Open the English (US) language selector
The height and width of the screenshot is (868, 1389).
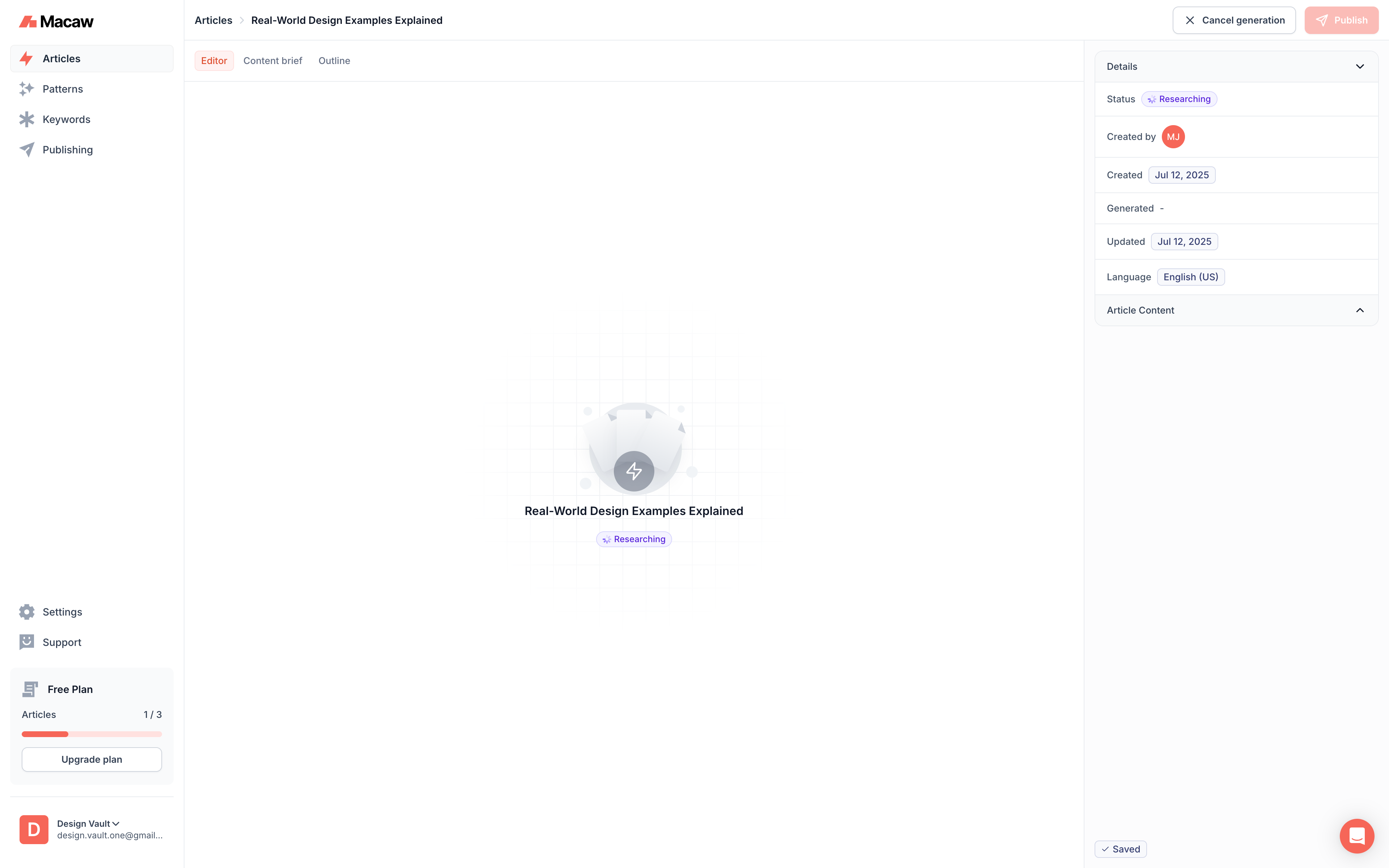tap(1190, 277)
